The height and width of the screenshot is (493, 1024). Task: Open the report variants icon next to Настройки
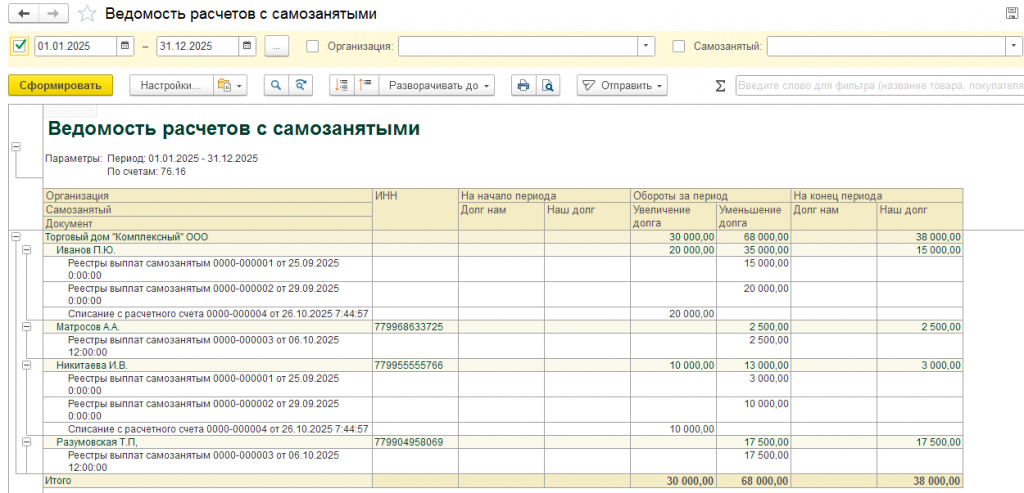[x=231, y=85]
